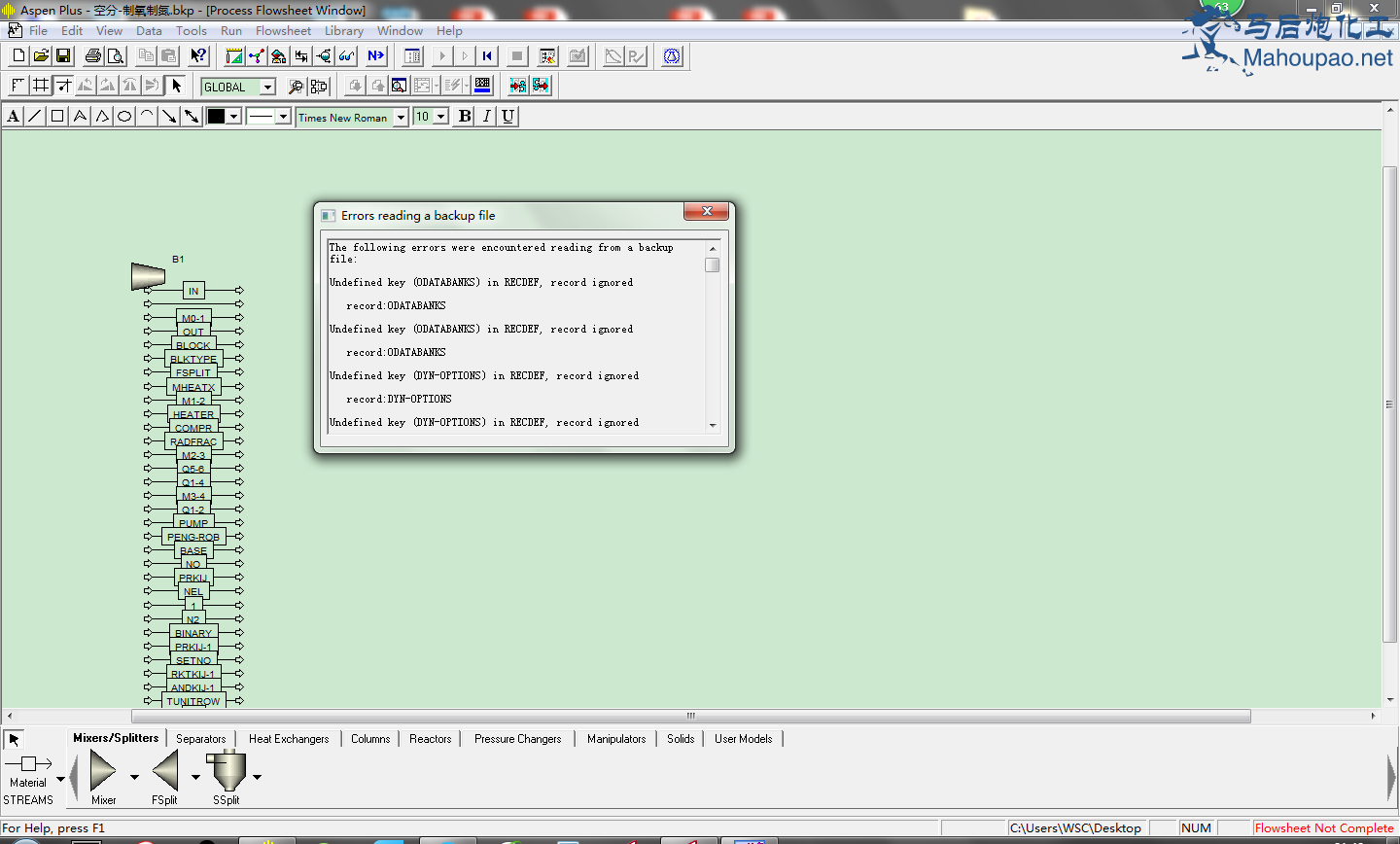The image size is (1400, 844).
Task: Open the GLOBAL section dropdown
Action: click(x=267, y=87)
